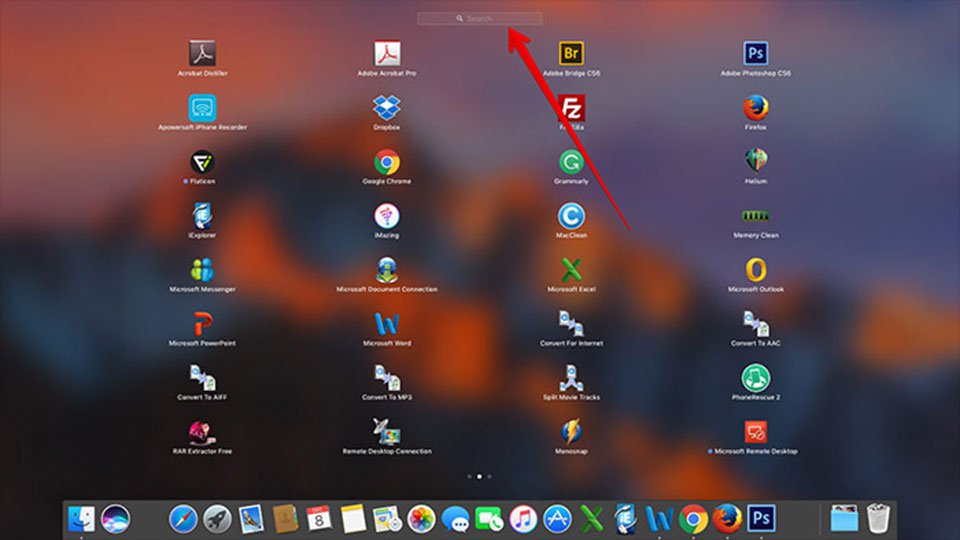Open Safari from the Dock
Viewport: 960px width, 540px height.
coord(183,519)
